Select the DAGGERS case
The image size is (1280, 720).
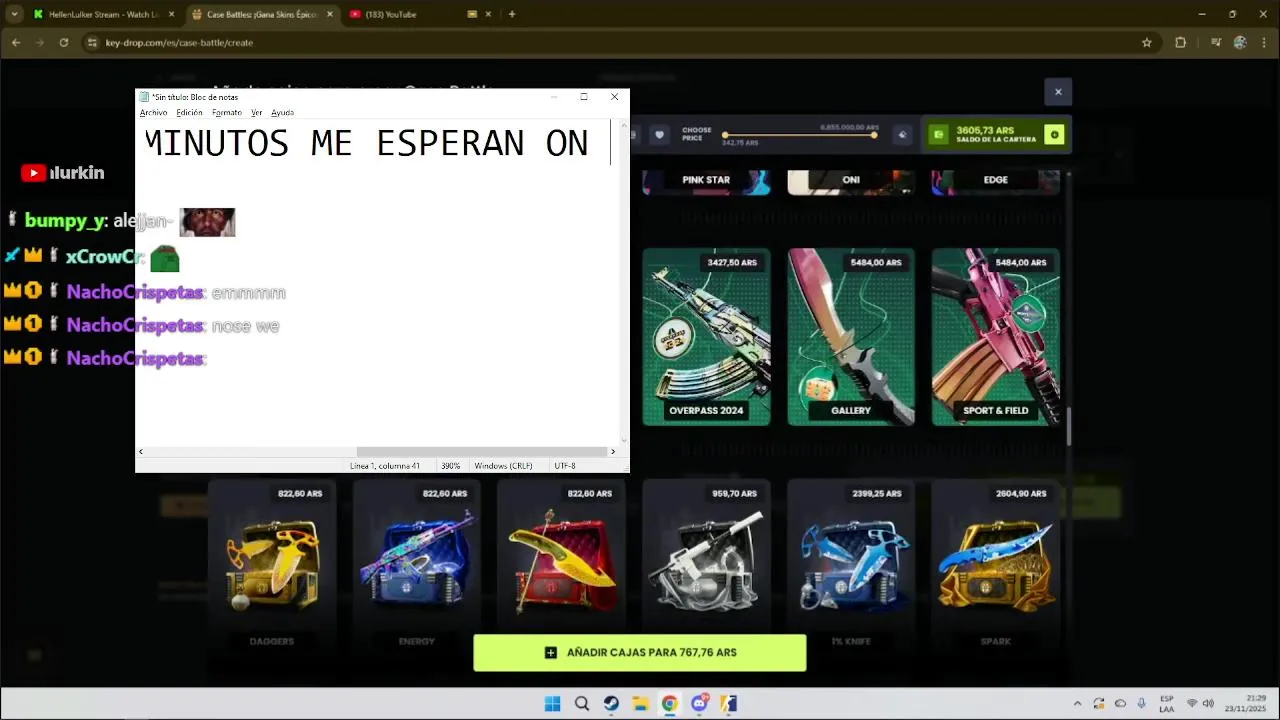coord(272,565)
